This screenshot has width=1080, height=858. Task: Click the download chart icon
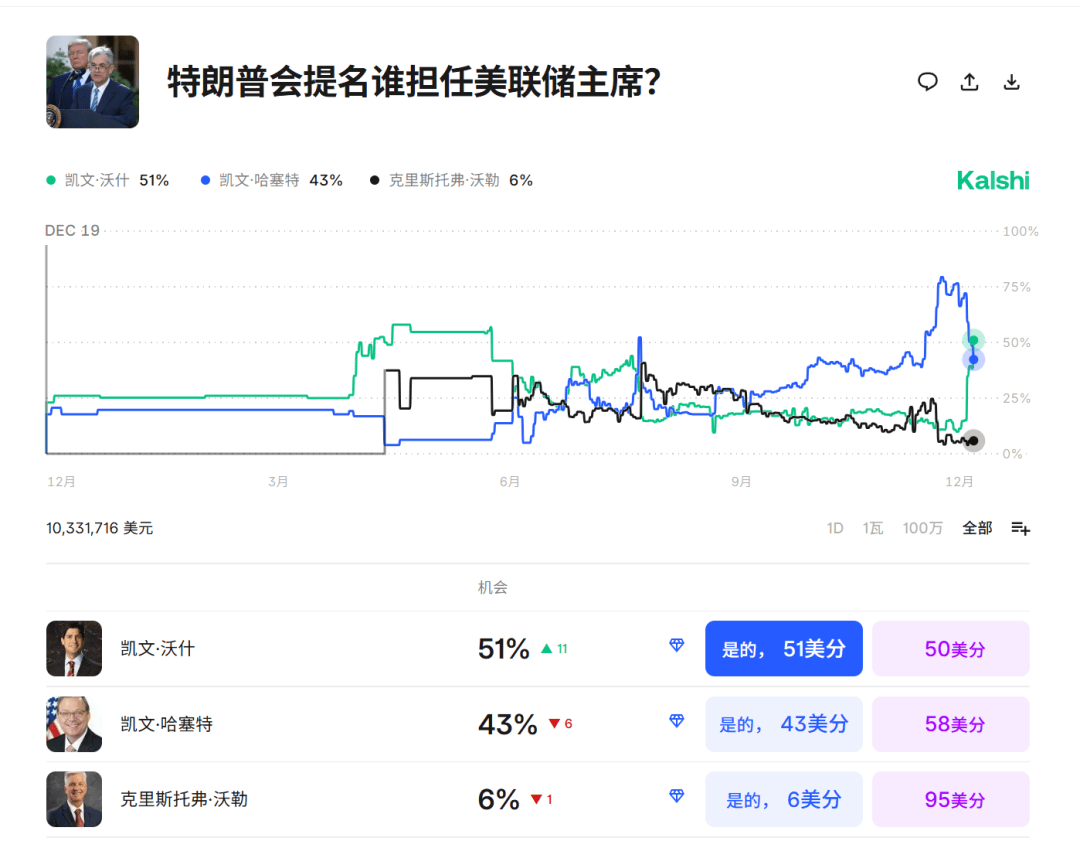tap(1012, 82)
